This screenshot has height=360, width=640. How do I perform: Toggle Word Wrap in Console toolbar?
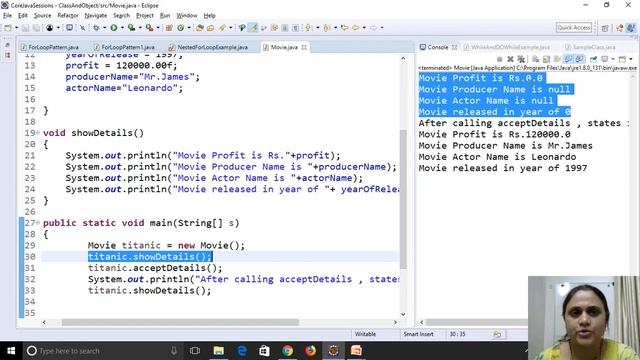click(557, 59)
